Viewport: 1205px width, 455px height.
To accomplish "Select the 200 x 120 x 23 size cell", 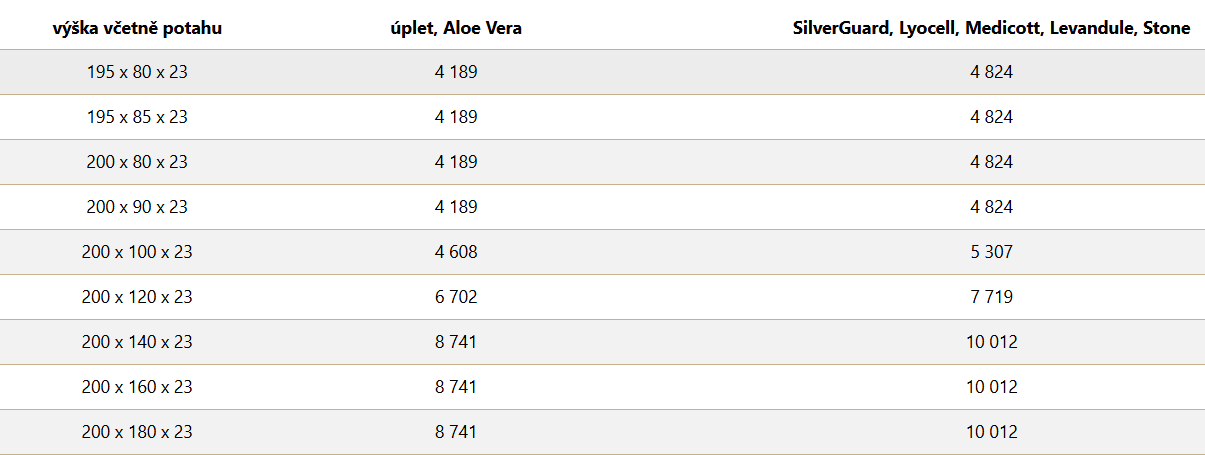I will tap(137, 297).
